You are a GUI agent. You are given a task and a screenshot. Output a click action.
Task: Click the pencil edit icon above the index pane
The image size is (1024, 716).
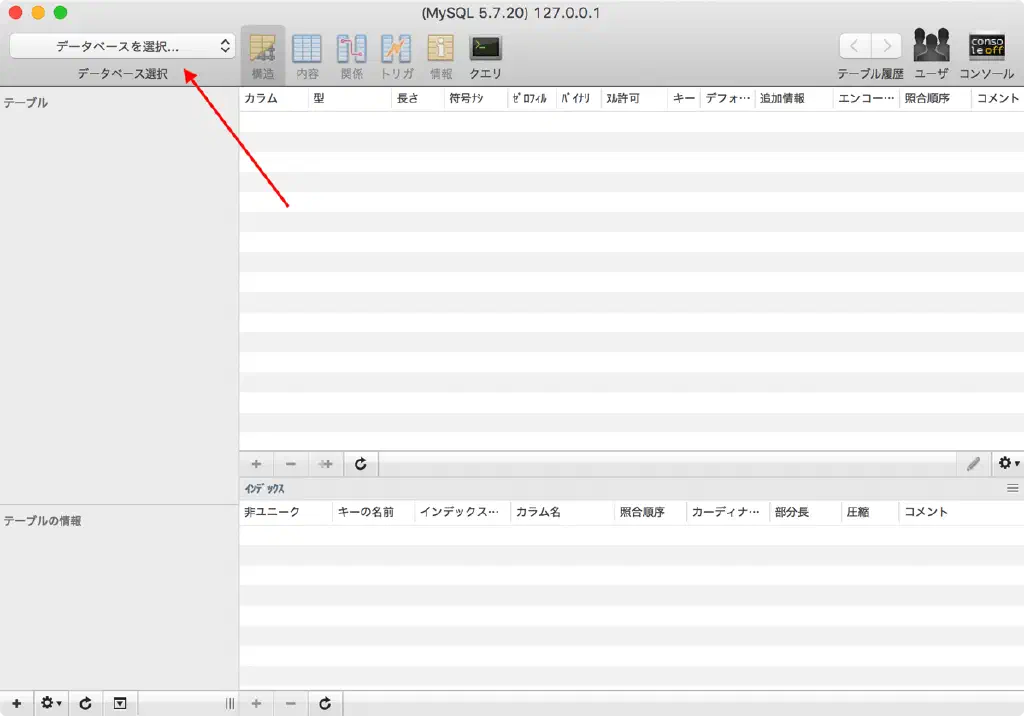pos(973,464)
